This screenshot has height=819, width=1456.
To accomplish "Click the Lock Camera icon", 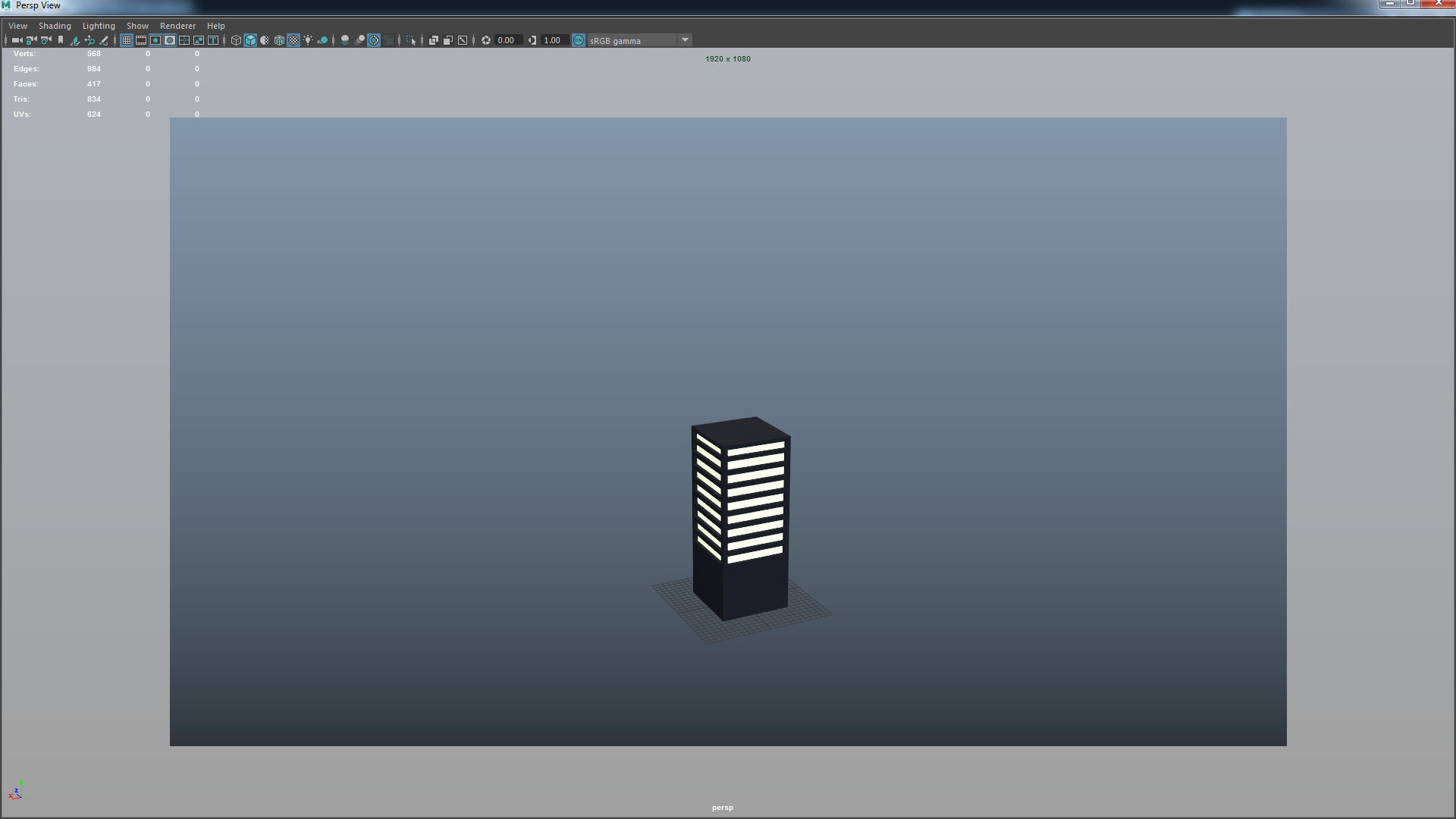I will pos(32,40).
